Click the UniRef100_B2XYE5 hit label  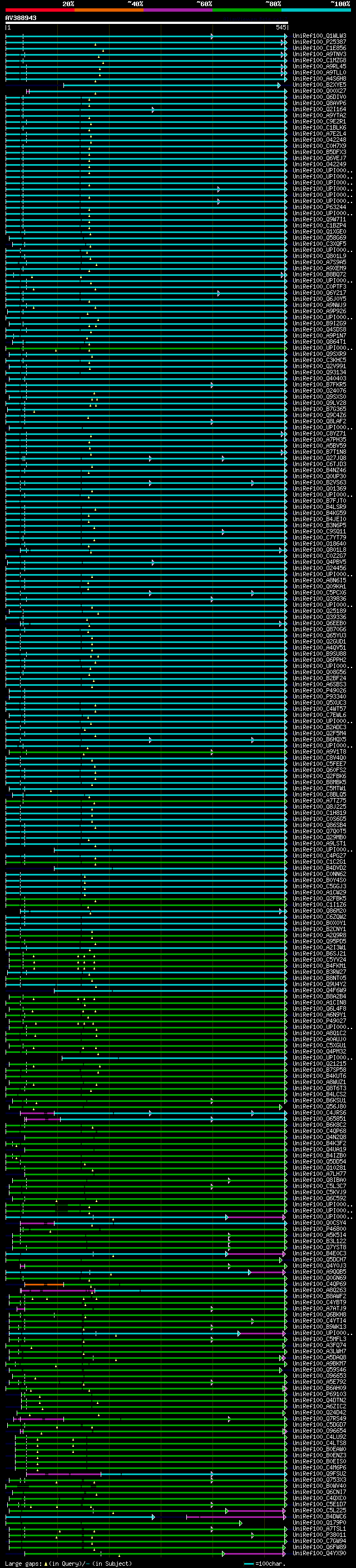pyautogui.click(x=319, y=85)
